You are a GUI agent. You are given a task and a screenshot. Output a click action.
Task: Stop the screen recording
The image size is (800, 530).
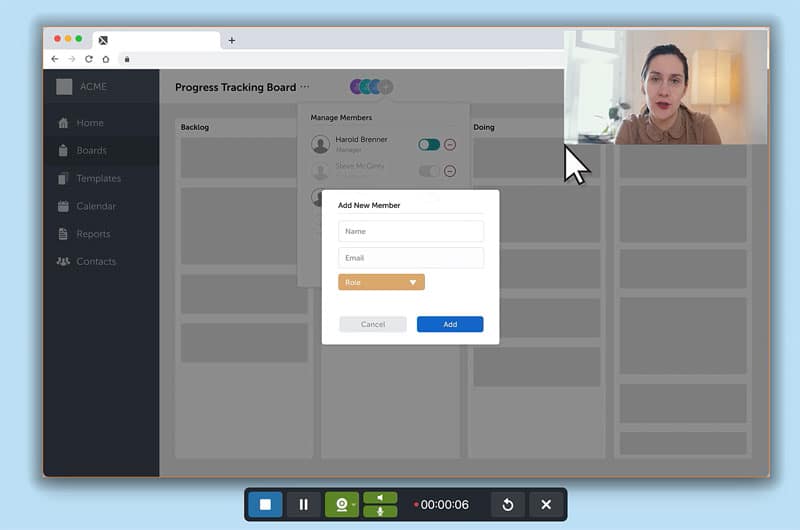click(x=265, y=505)
